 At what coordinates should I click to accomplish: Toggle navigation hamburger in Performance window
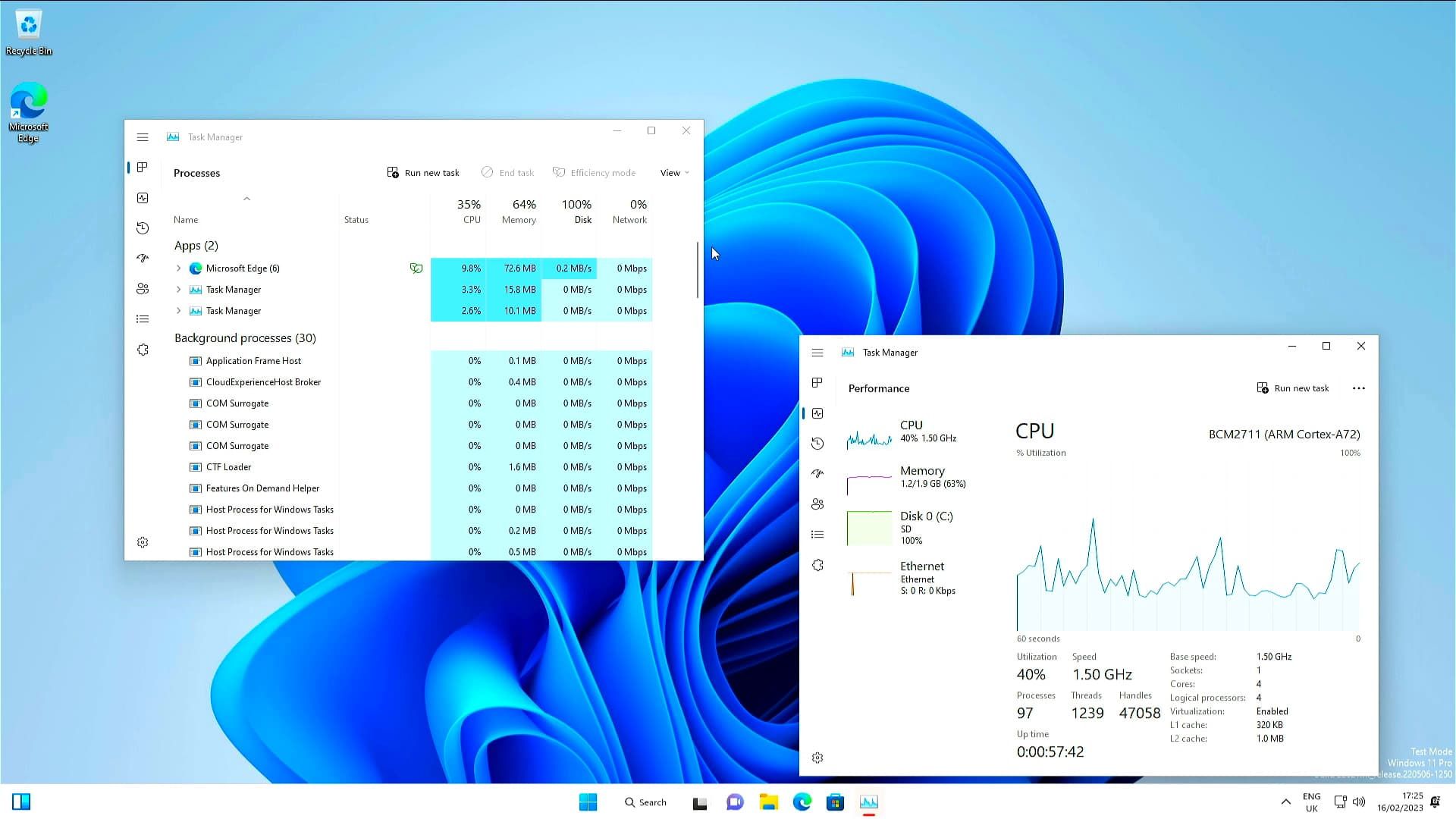point(817,353)
